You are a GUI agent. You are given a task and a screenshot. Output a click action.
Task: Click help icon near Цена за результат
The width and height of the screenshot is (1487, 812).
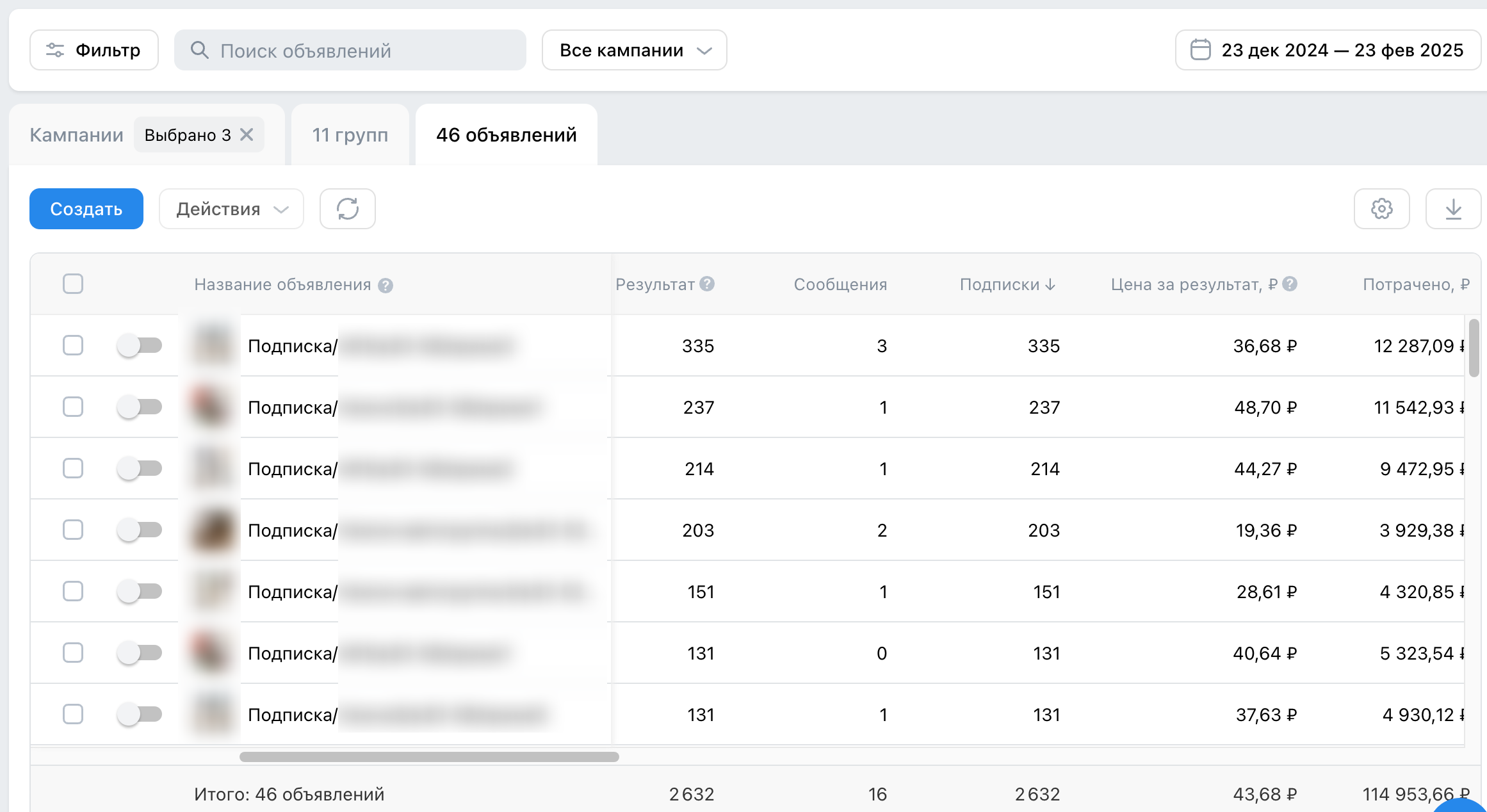[1290, 284]
